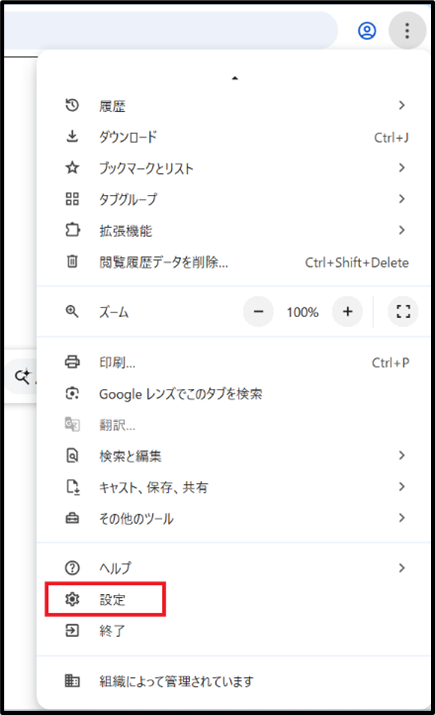The image size is (435, 715).
Task: Expand the キャスト、保存、共有 submenu arrow
Action: point(402,487)
